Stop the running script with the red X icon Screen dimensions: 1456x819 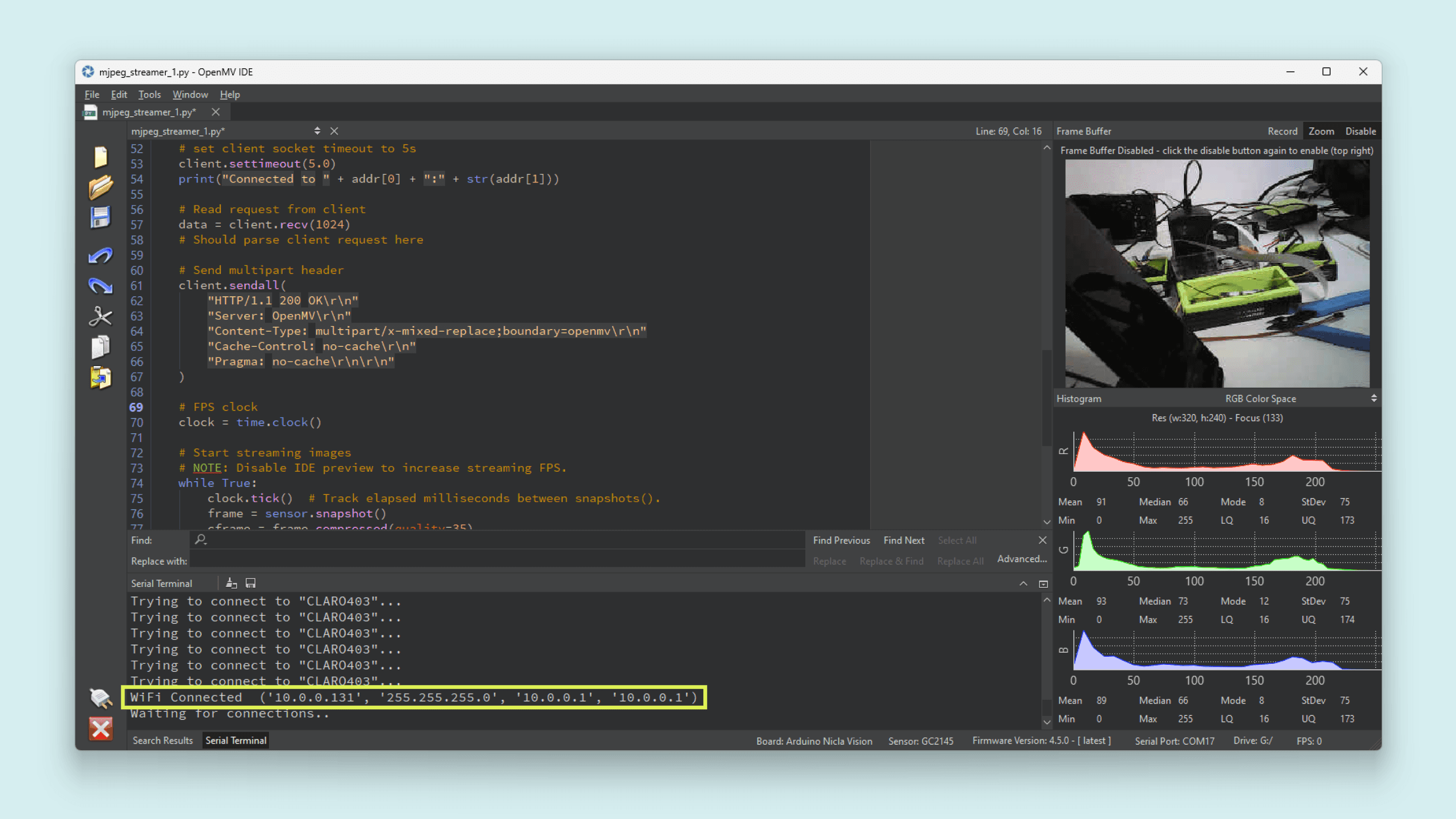pyautogui.click(x=101, y=729)
